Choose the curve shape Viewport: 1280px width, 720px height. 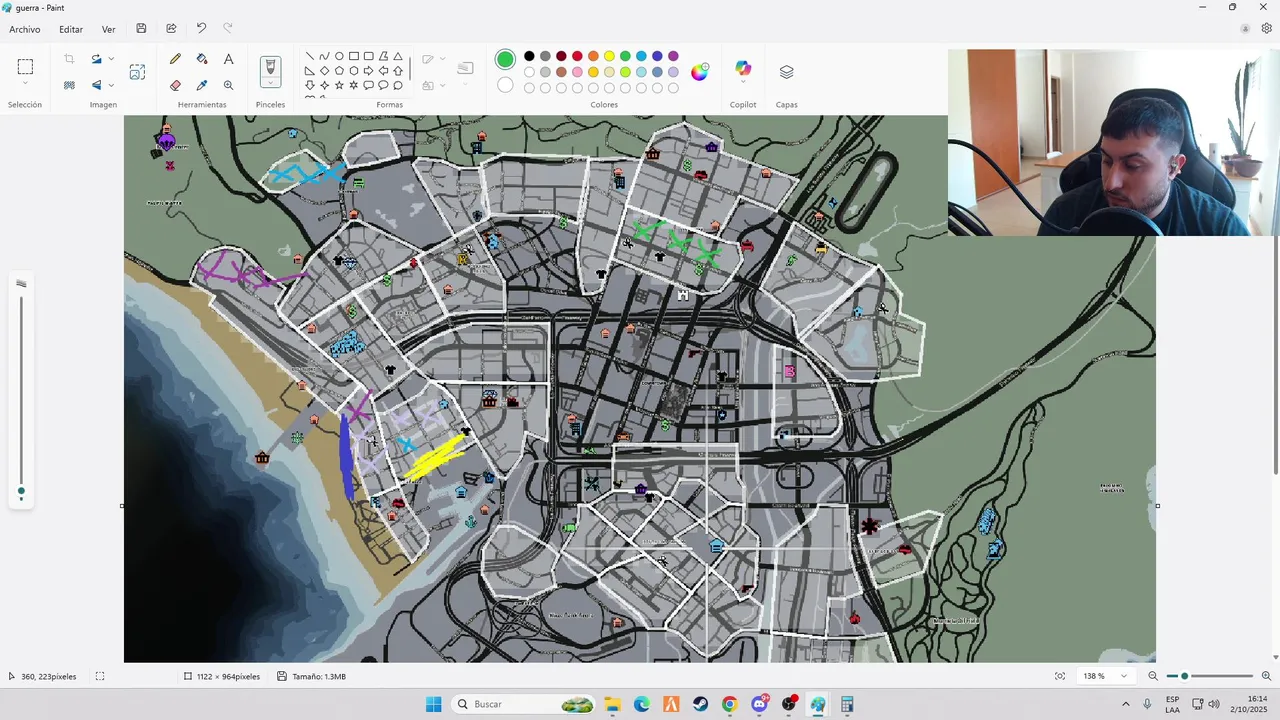324,56
